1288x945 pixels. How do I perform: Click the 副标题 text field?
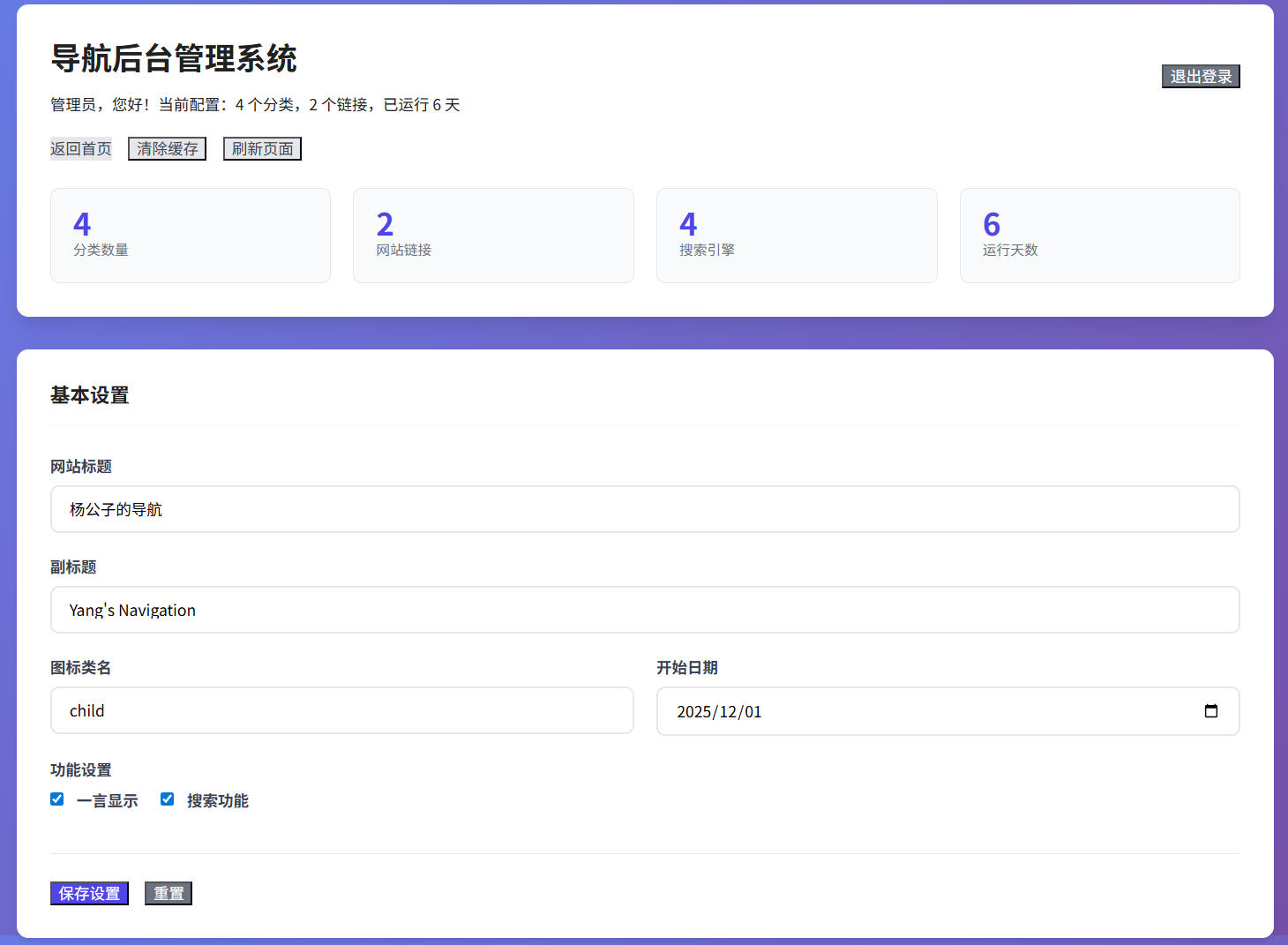pos(644,610)
